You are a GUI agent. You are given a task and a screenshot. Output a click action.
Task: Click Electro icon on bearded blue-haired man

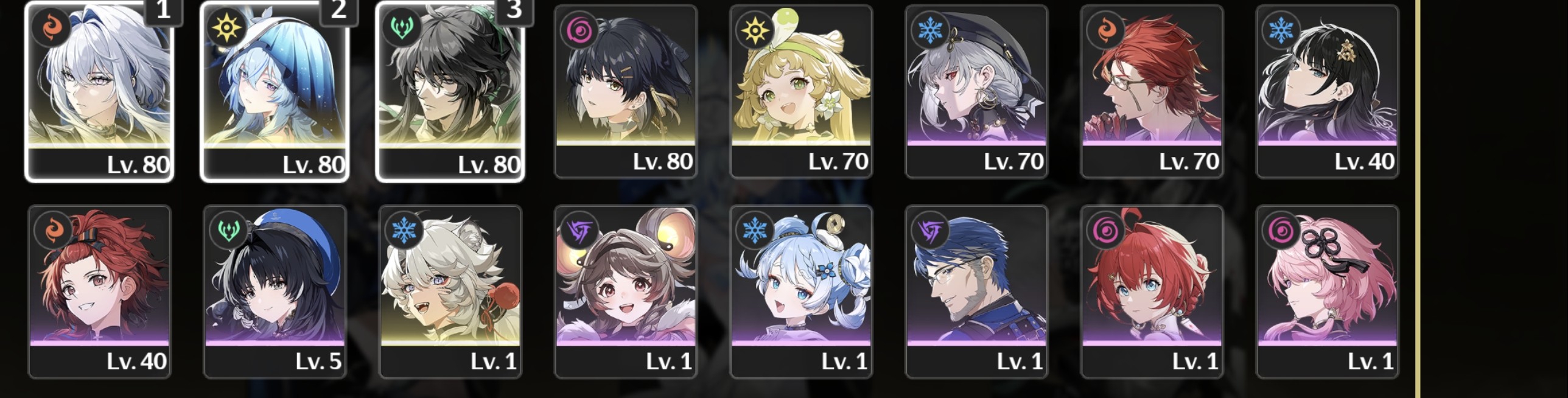tap(929, 231)
